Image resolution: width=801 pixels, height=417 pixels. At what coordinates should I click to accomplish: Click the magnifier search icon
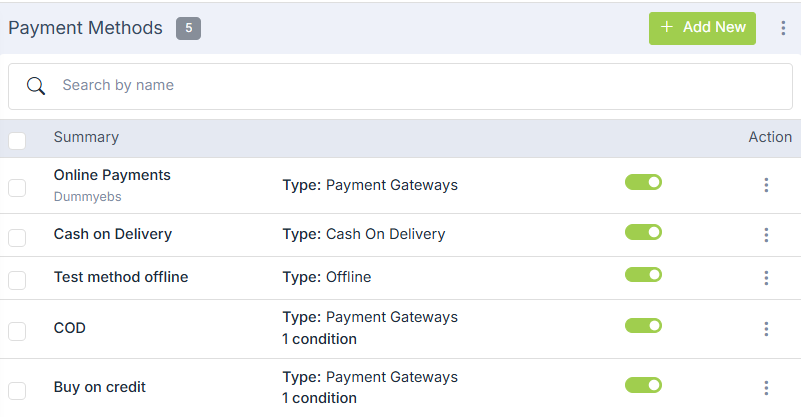point(36,86)
